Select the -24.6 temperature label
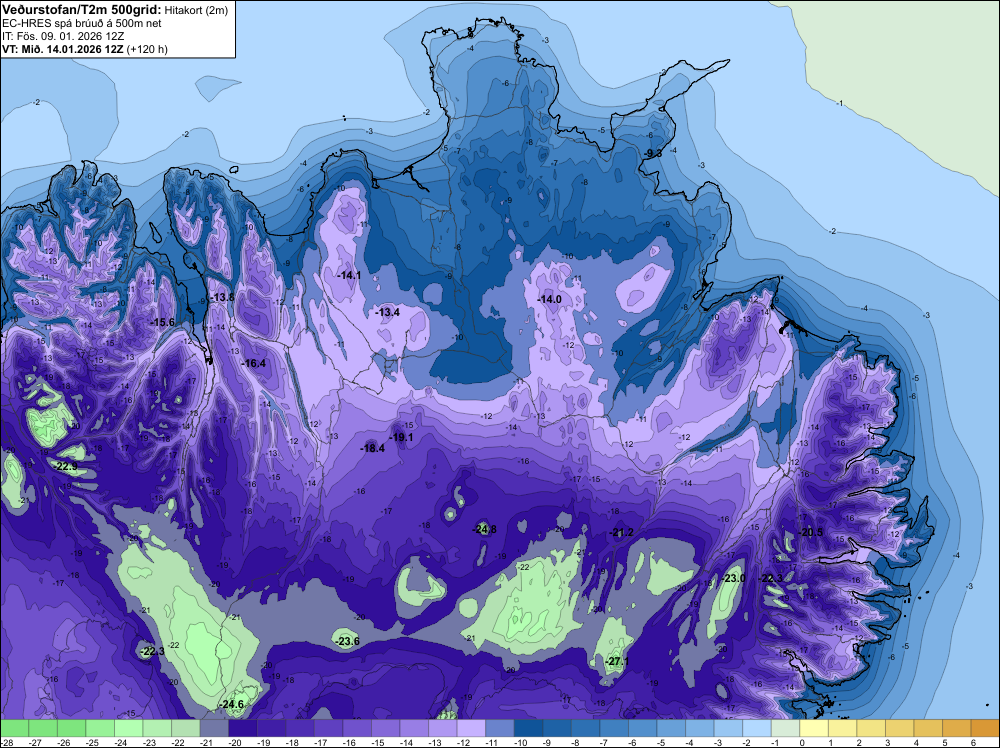1000x748 pixels. tap(232, 705)
